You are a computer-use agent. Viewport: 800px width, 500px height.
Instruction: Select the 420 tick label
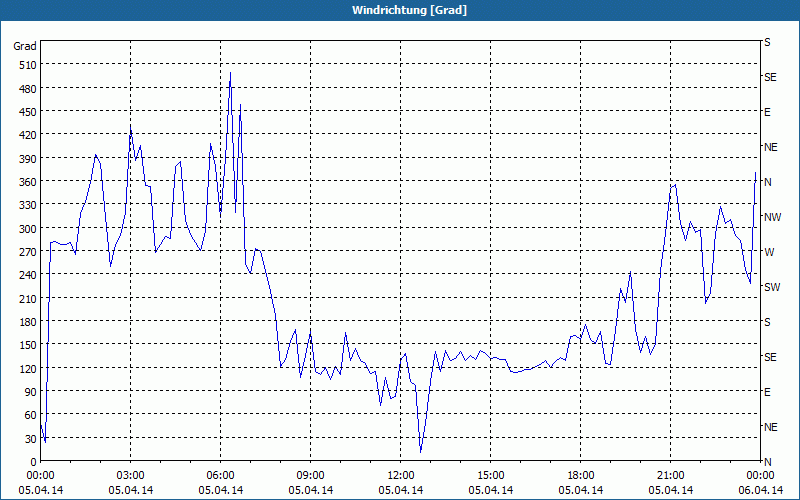(28, 135)
